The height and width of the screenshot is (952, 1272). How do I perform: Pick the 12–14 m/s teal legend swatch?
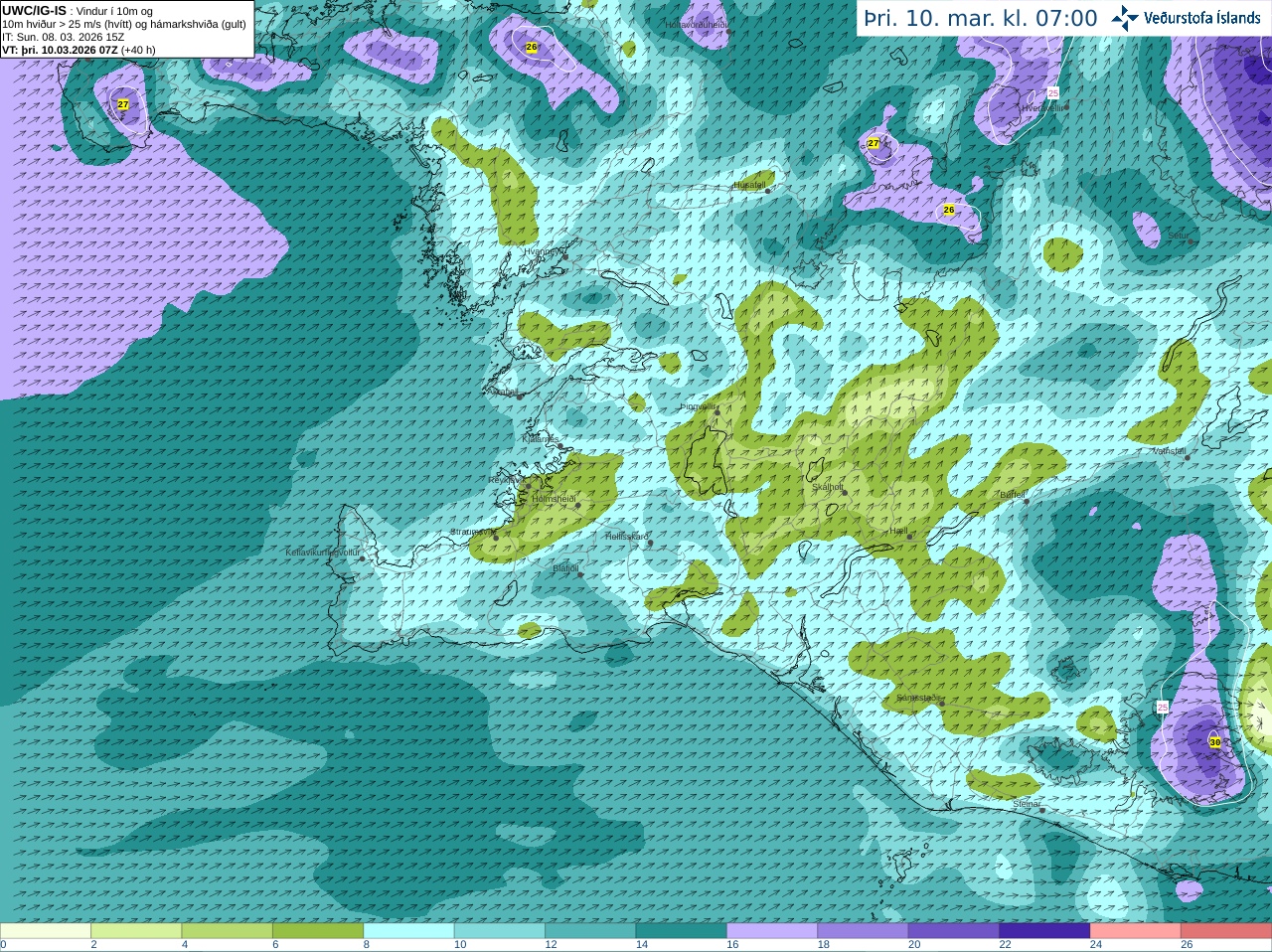(591, 931)
